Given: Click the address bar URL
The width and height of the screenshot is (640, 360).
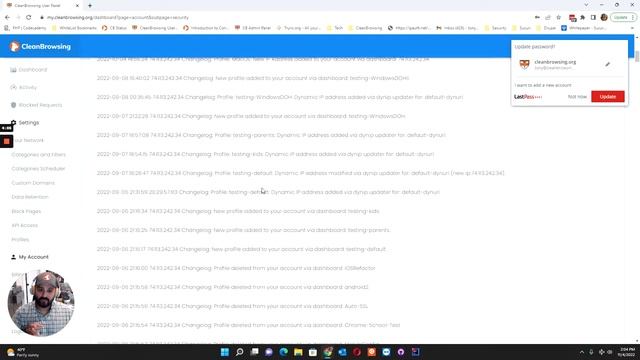Looking at the screenshot, I should coord(118,18).
